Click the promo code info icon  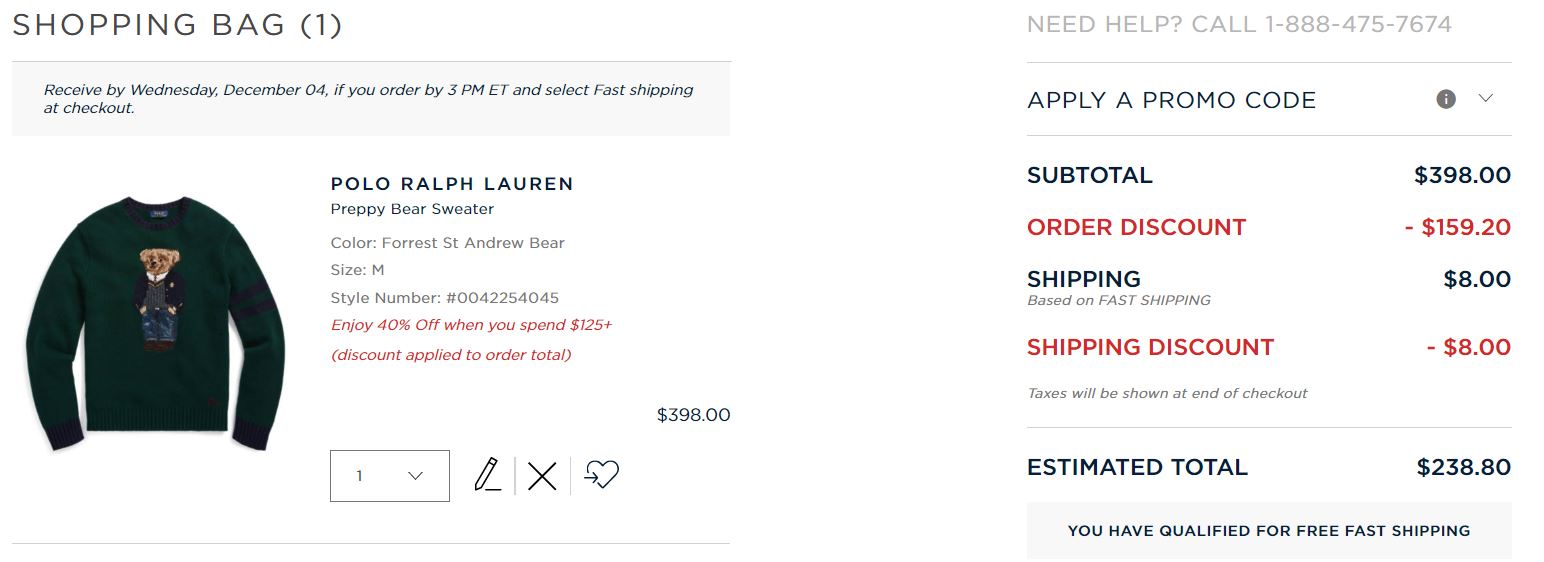click(x=1446, y=99)
